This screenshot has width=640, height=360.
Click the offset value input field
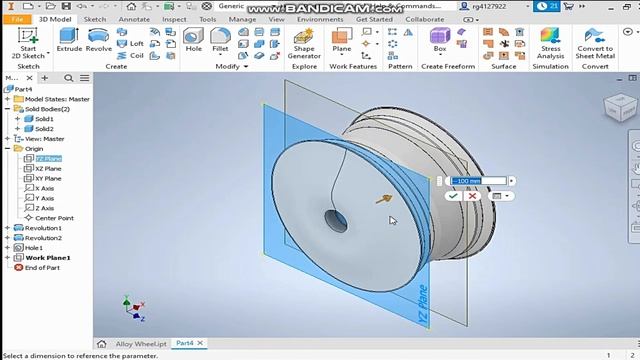click(x=478, y=181)
